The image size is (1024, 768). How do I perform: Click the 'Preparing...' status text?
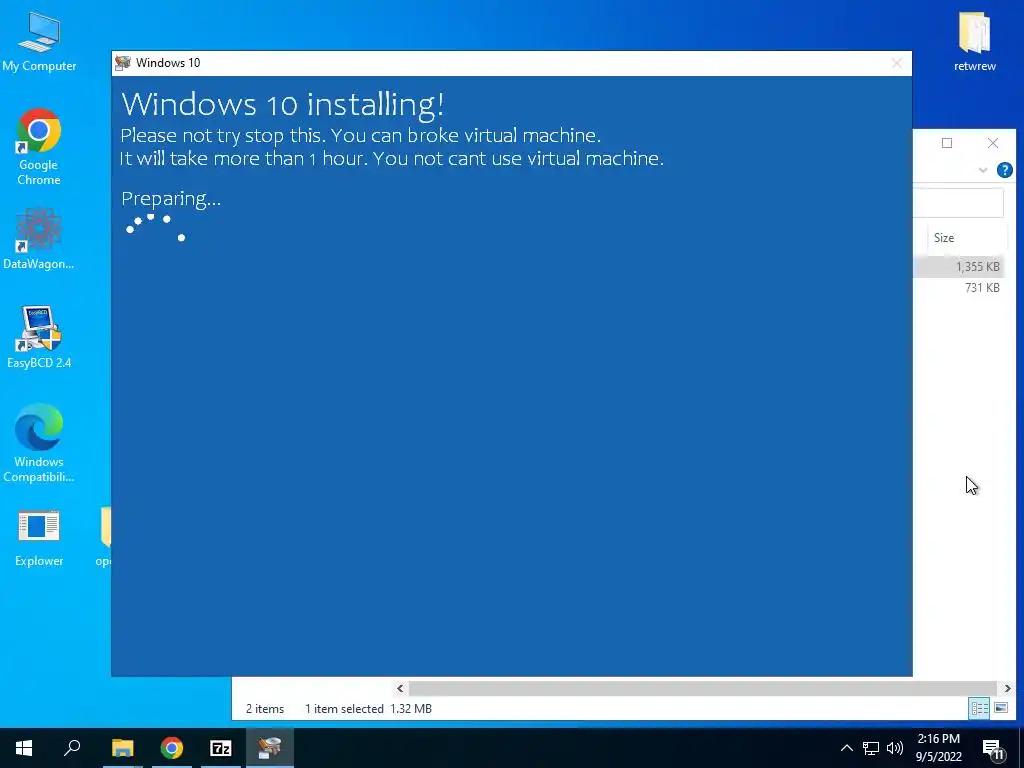171,199
